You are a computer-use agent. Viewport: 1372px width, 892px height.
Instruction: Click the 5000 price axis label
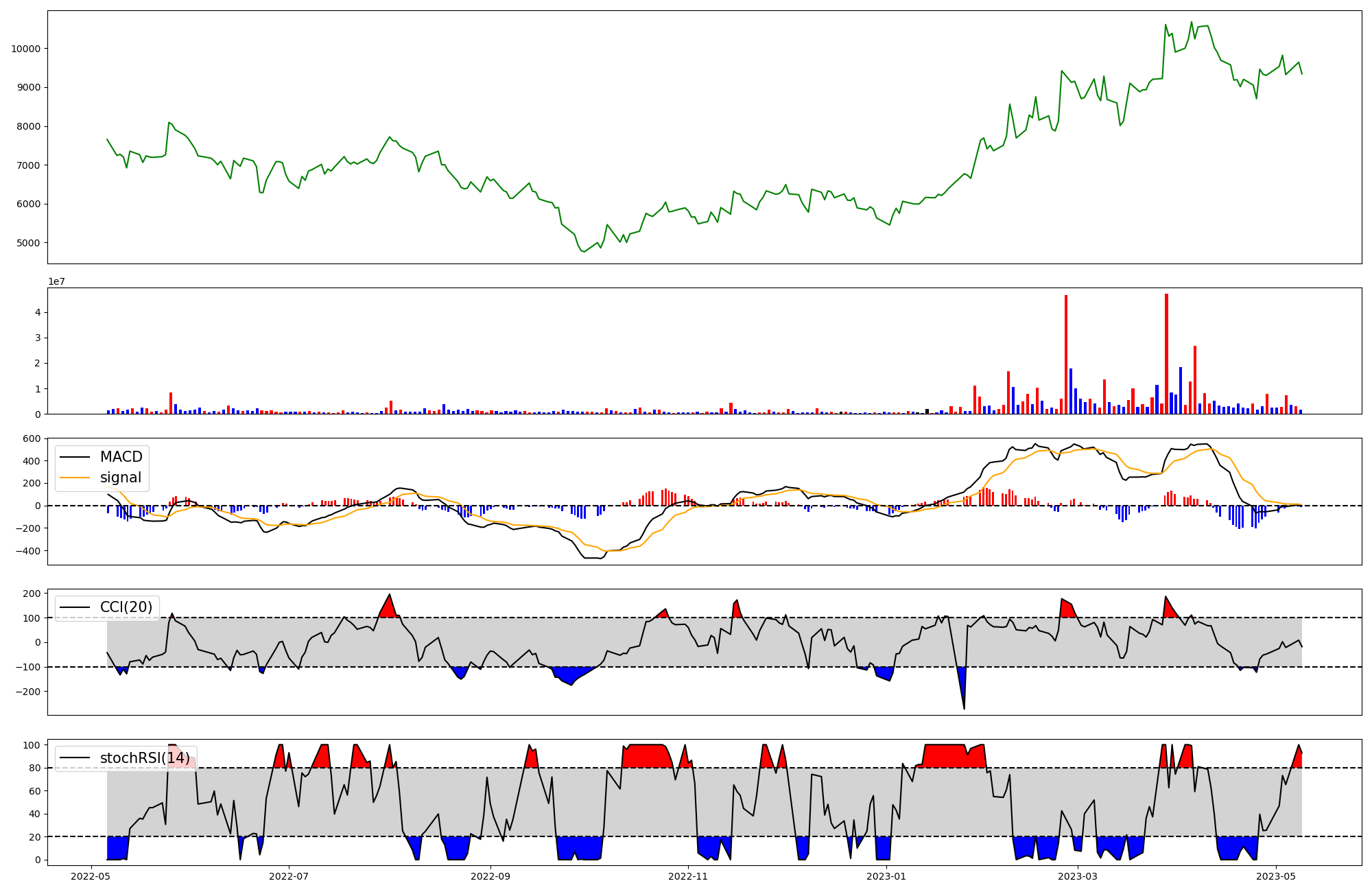(28, 243)
